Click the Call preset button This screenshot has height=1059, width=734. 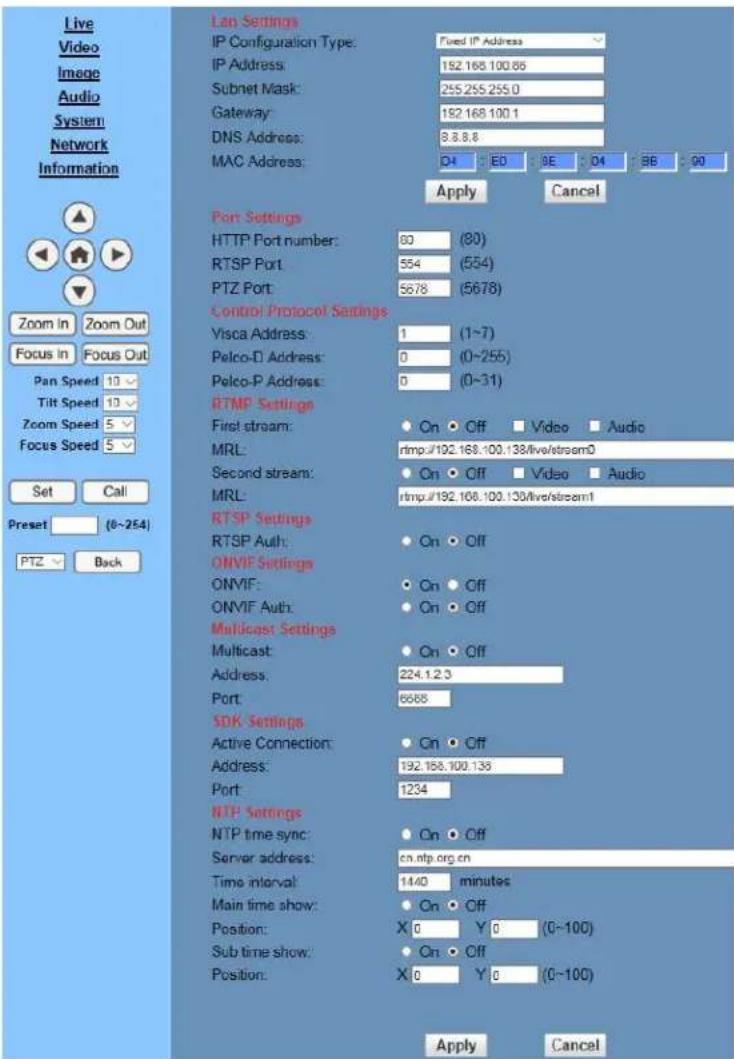tap(115, 492)
